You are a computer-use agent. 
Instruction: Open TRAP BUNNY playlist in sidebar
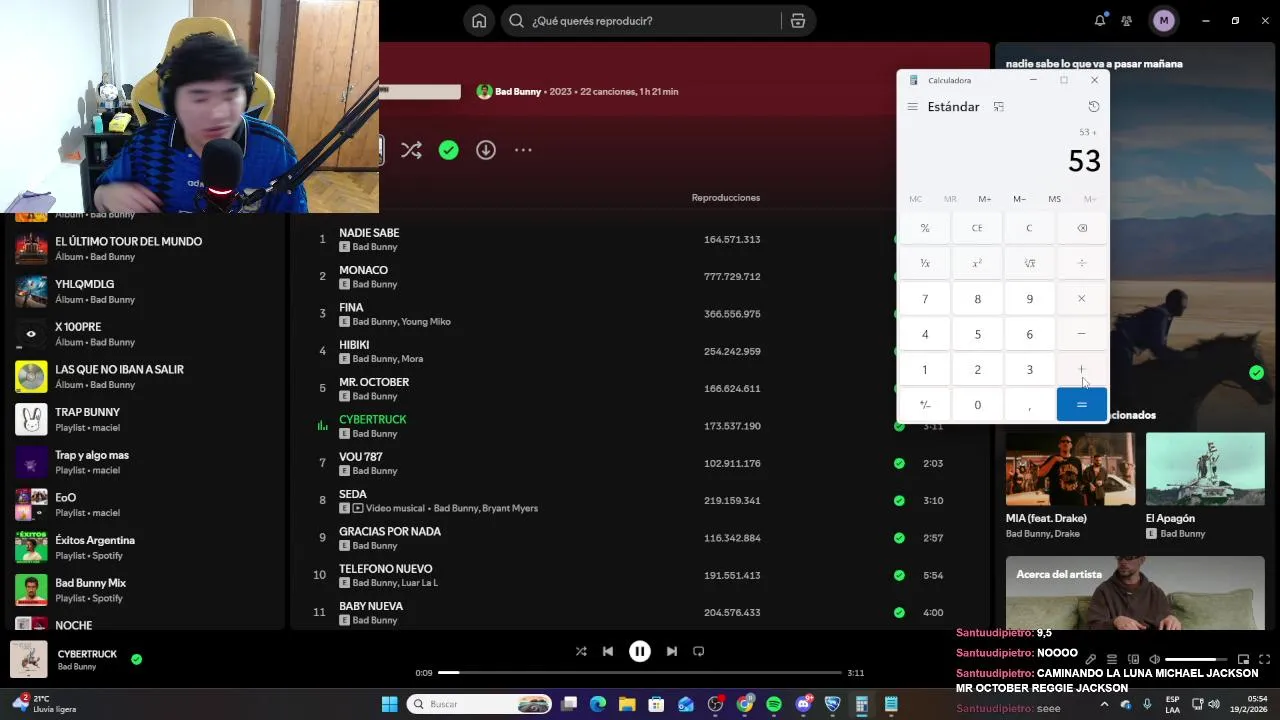pos(145,419)
